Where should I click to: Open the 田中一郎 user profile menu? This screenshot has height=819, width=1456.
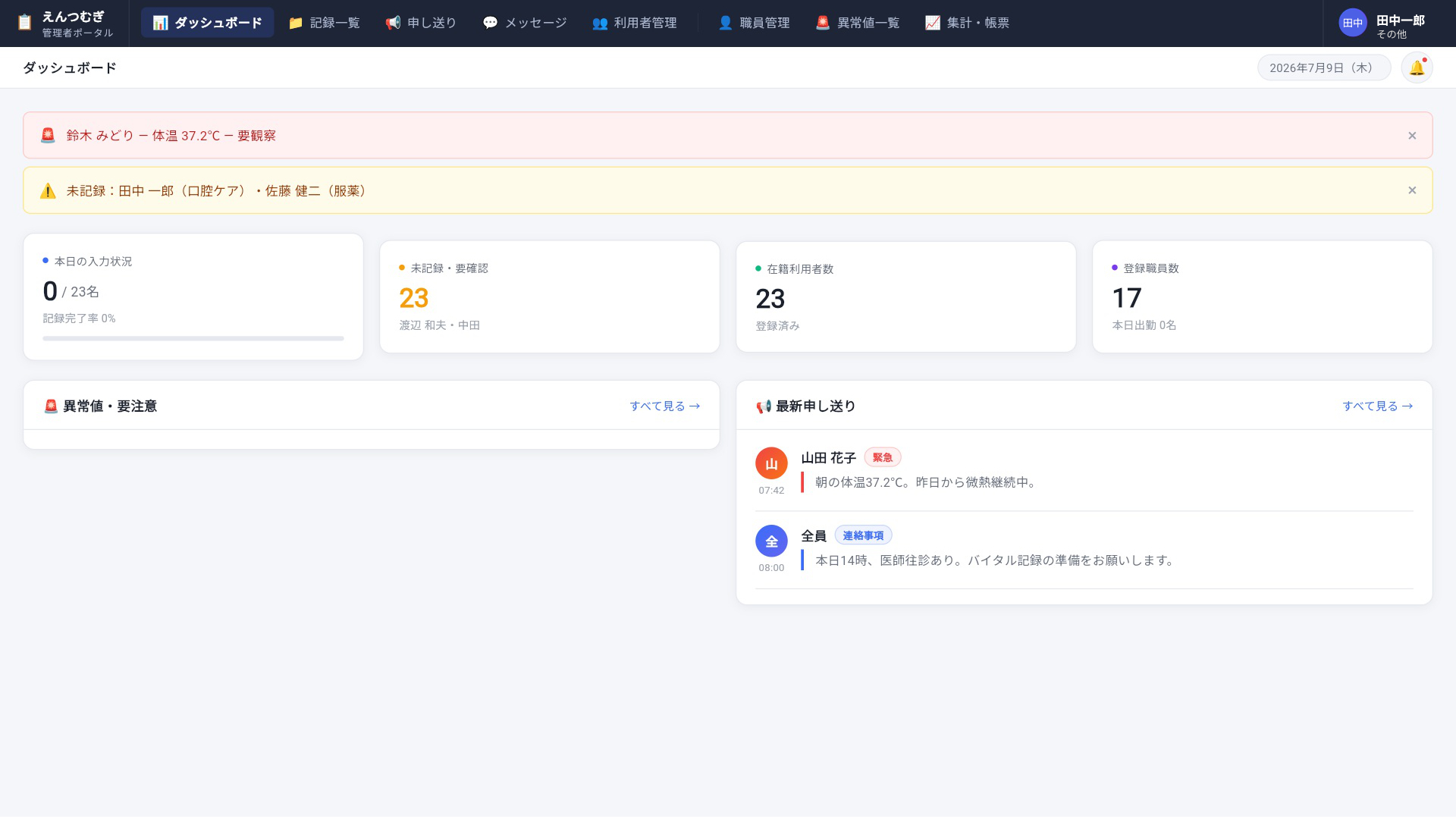(1382, 24)
